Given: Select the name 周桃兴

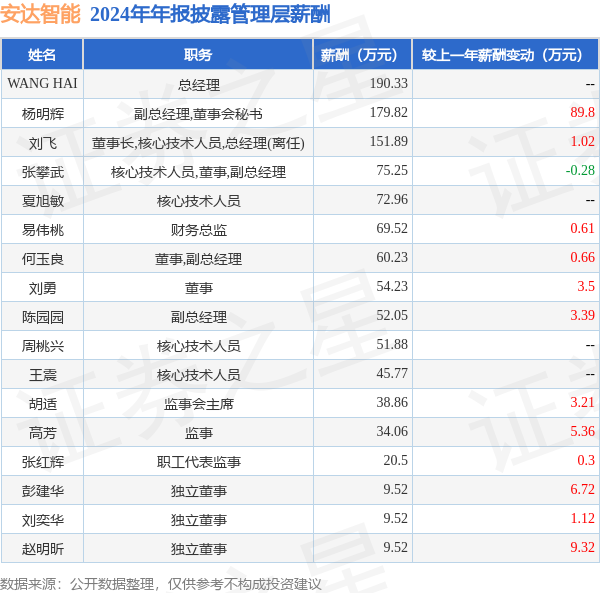Looking at the screenshot, I should click(42, 346).
